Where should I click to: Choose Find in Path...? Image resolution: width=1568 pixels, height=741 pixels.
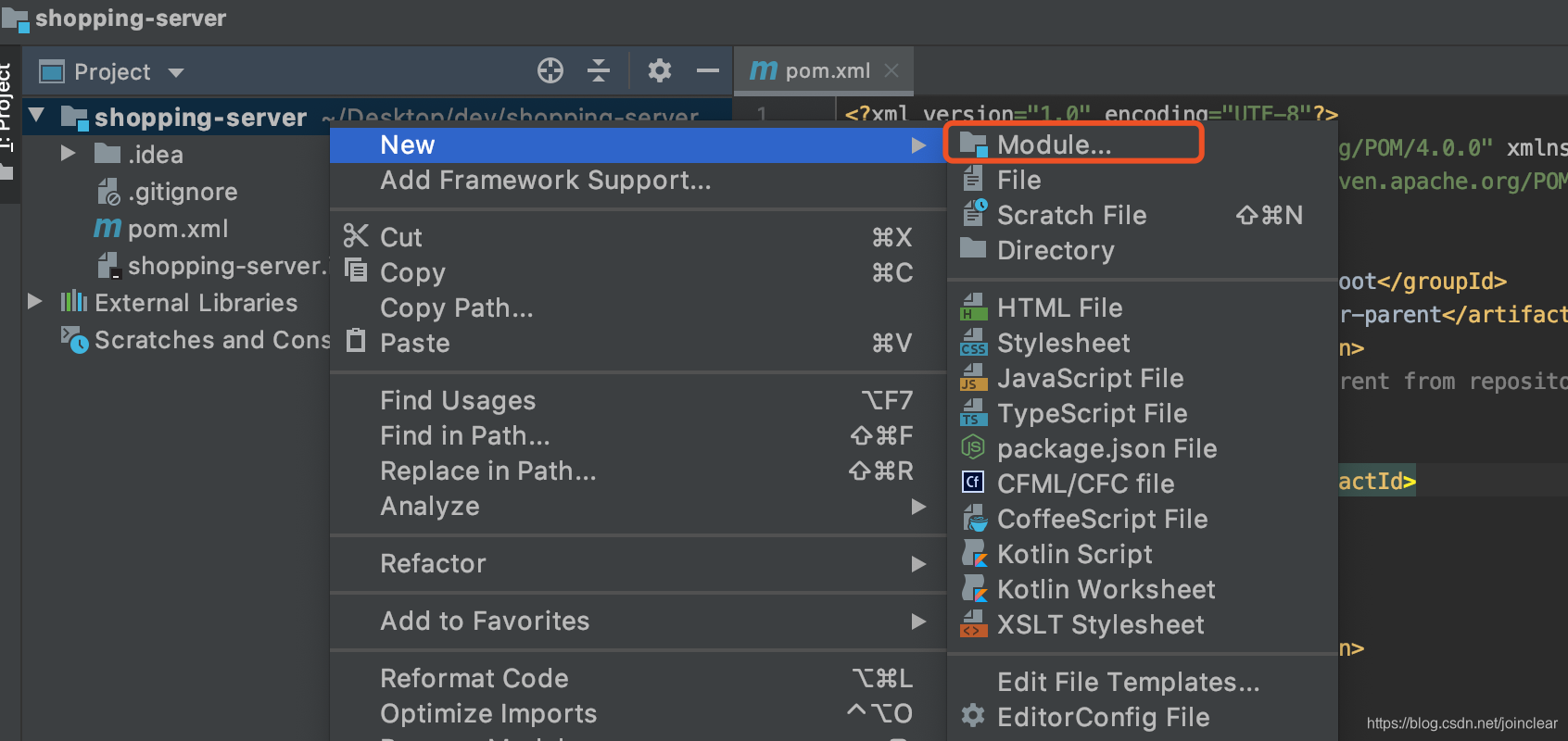point(638,435)
